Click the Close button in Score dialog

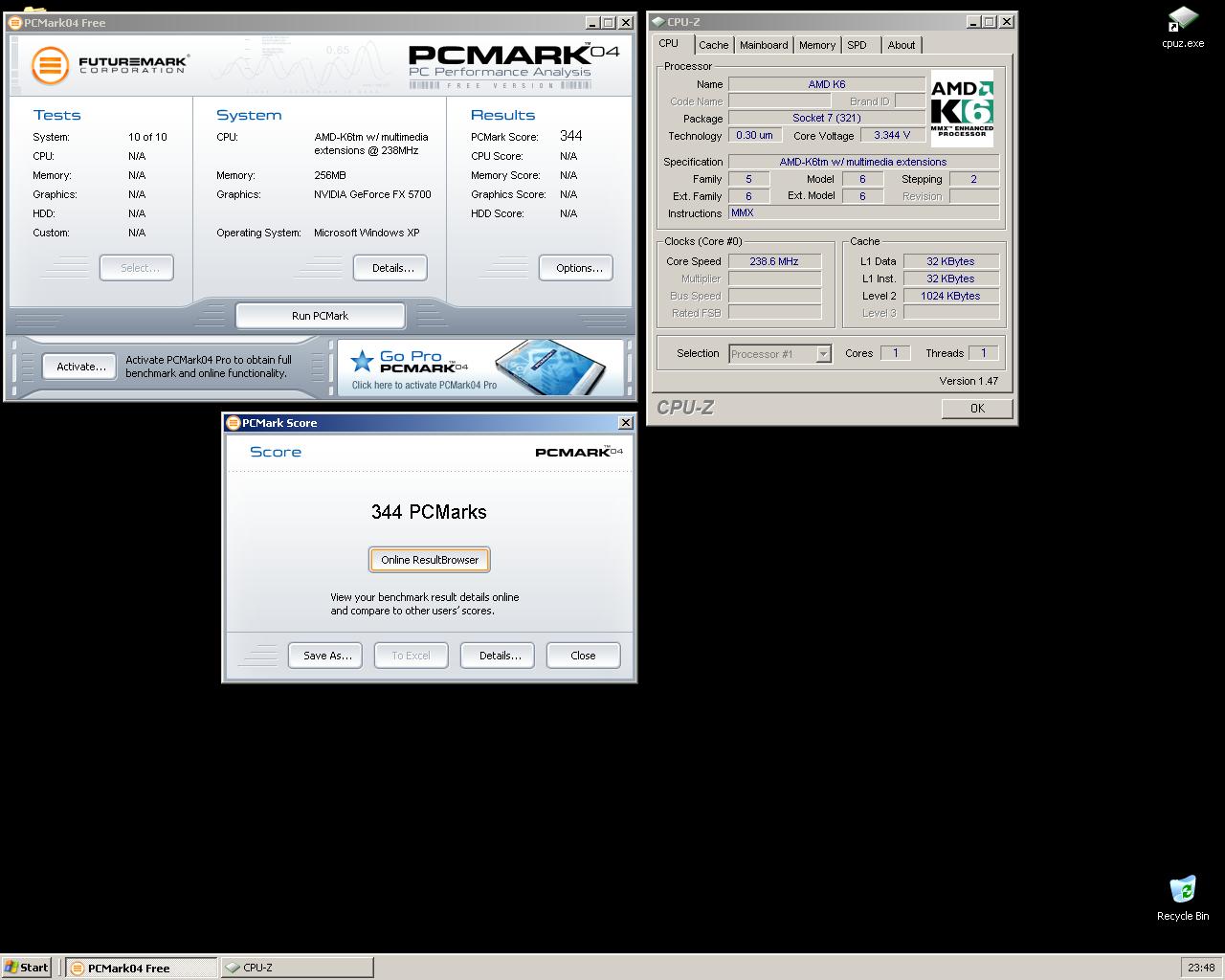pyautogui.click(x=584, y=656)
